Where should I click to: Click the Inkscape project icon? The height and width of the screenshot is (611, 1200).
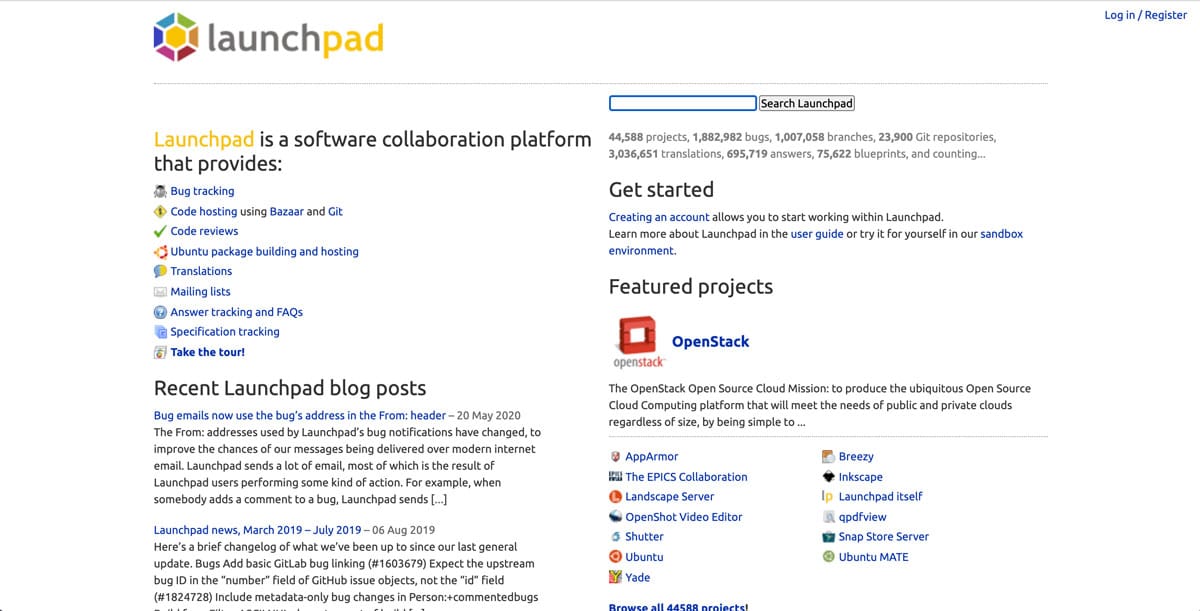(828, 477)
